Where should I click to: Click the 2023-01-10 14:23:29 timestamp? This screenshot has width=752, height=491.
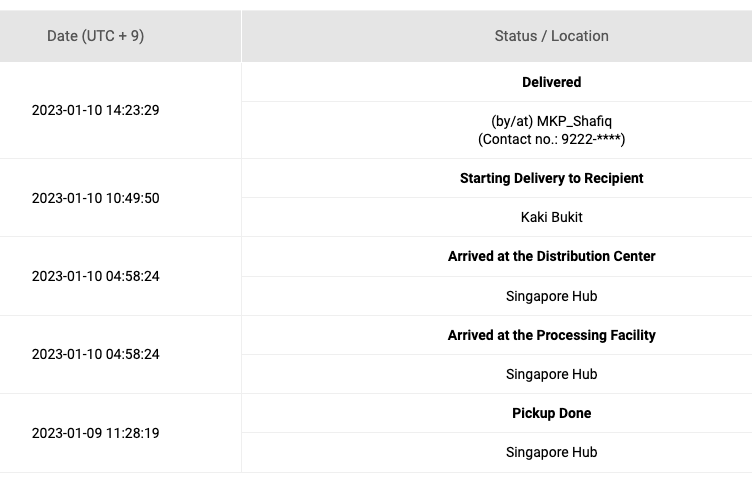click(x=95, y=111)
